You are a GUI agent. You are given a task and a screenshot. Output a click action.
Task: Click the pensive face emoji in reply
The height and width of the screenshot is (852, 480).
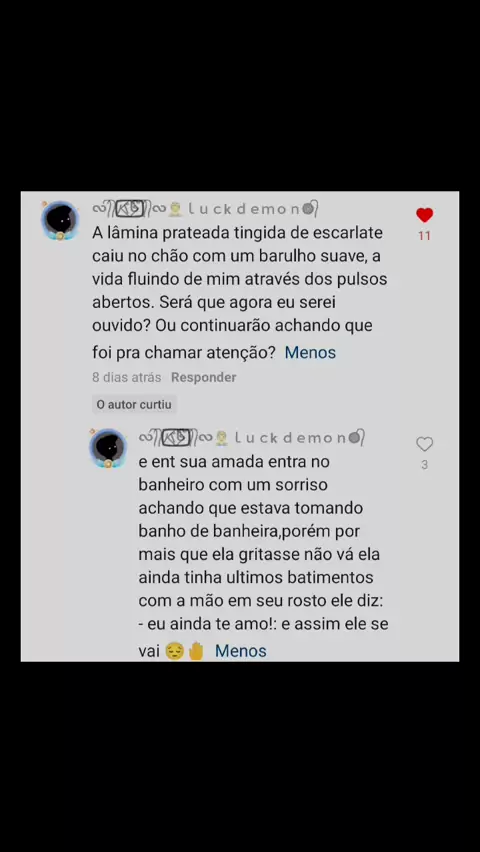[174, 651]
